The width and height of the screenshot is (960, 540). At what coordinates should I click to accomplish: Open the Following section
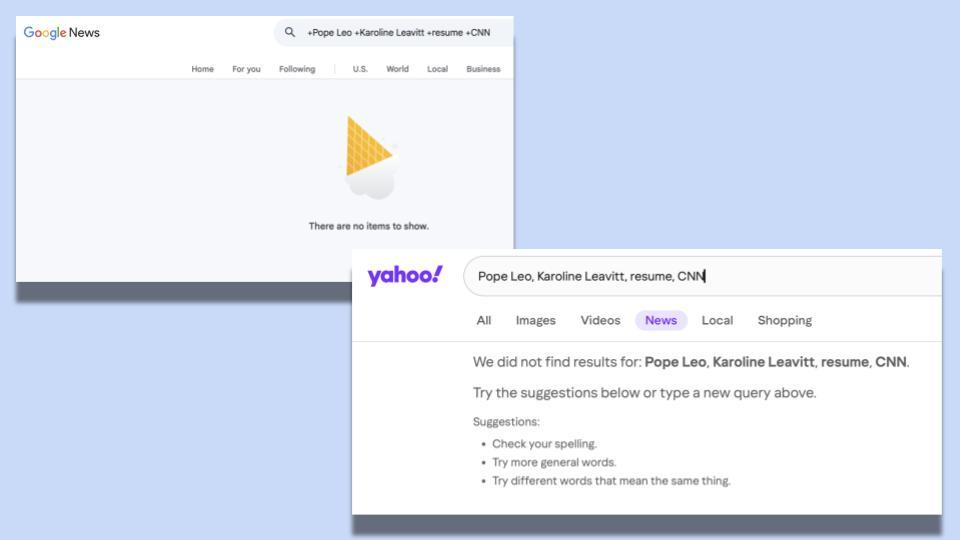point(297,69)
